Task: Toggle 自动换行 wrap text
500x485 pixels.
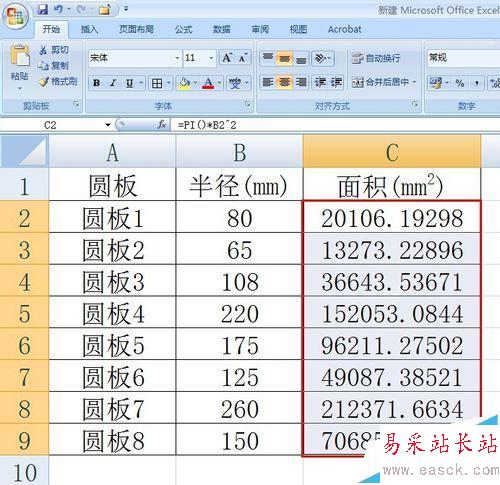Action: [376, 58]
